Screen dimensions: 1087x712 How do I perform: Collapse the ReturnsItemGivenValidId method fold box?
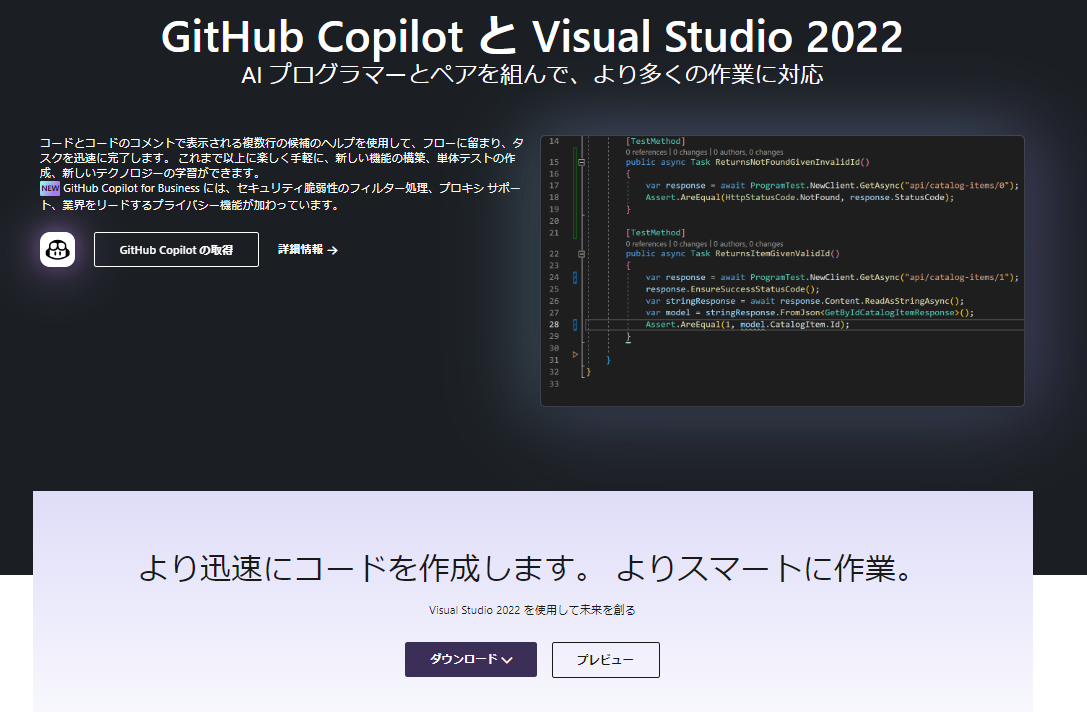point(581,253)
